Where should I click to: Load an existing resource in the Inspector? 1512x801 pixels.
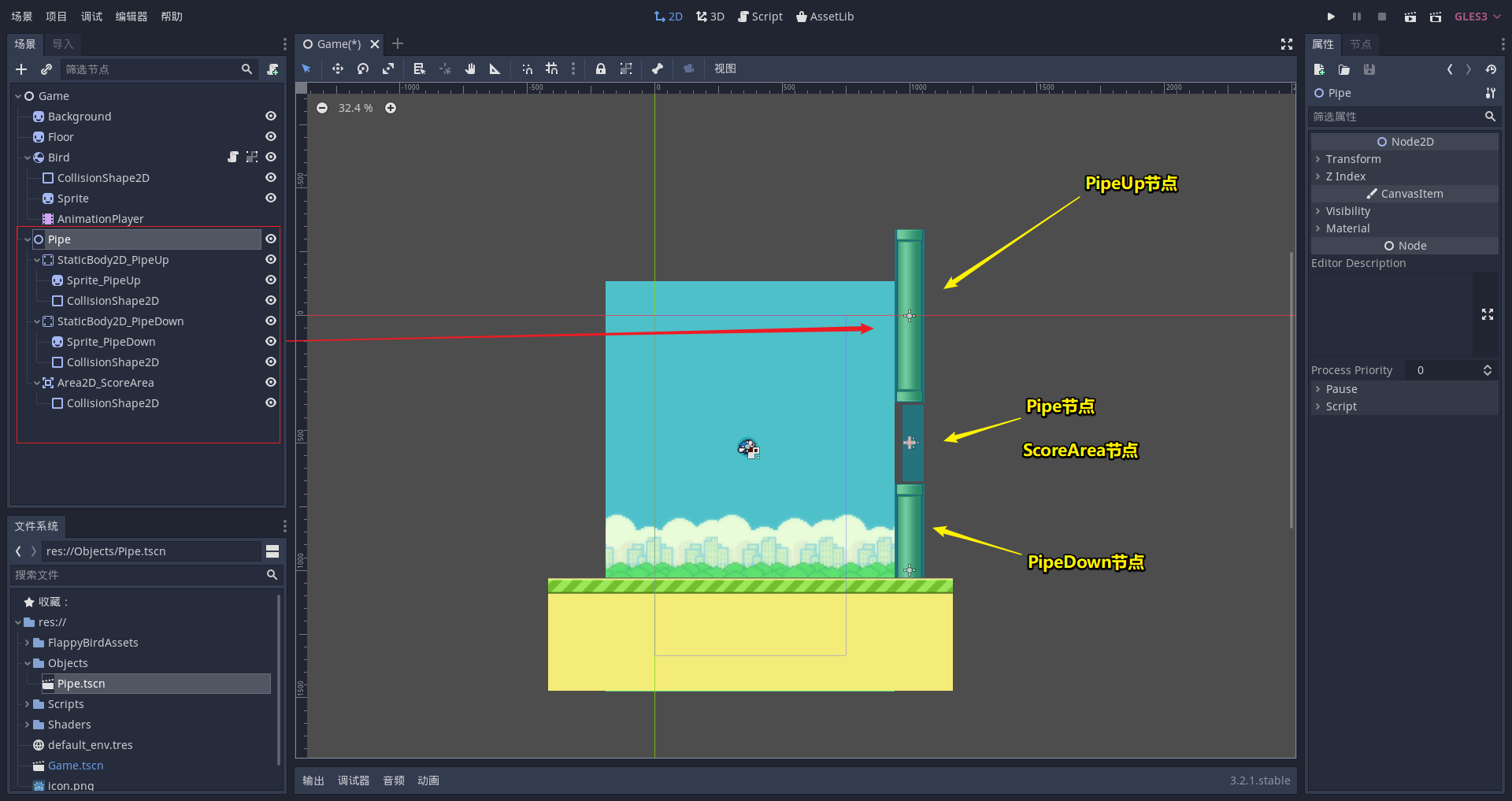coord(1344,69)
